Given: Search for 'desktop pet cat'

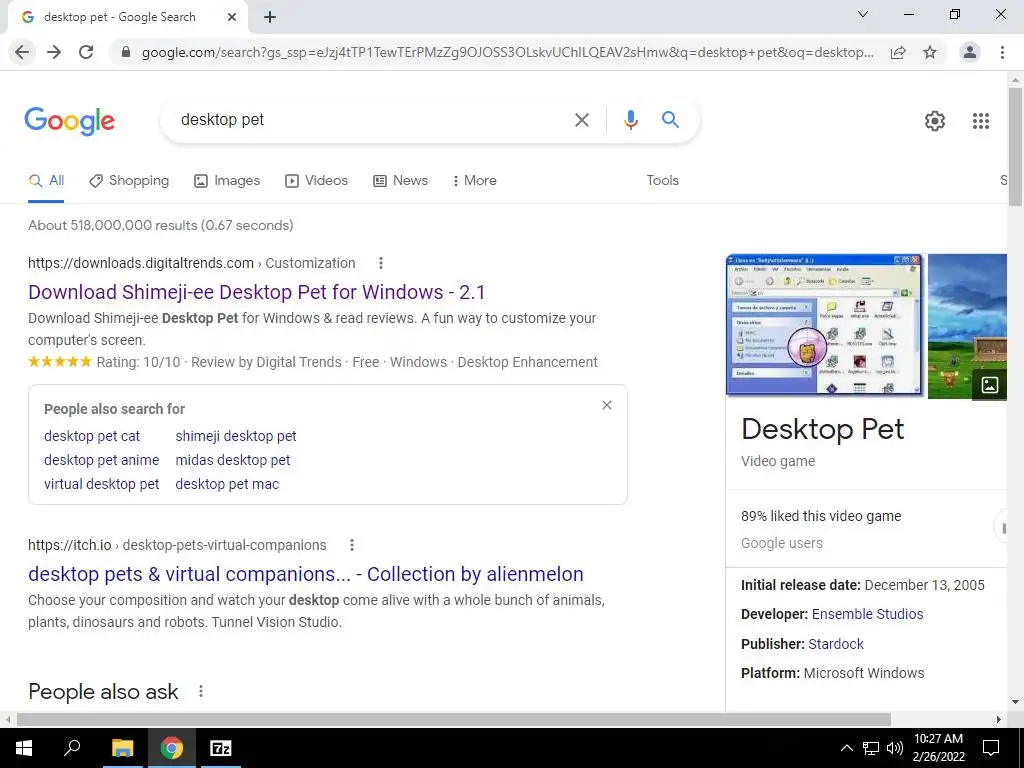Looking at the screenshot, I should coord(92,436).
